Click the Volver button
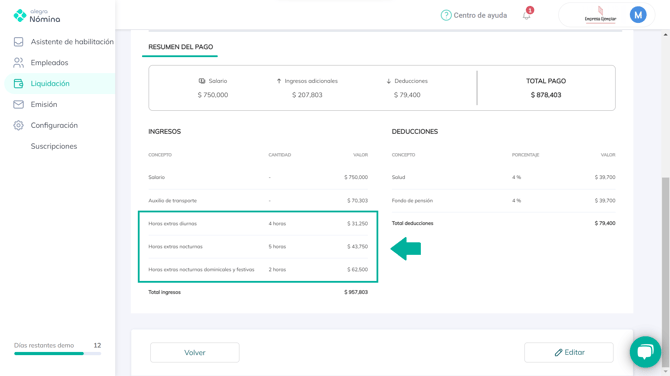 tap(195, 352)
